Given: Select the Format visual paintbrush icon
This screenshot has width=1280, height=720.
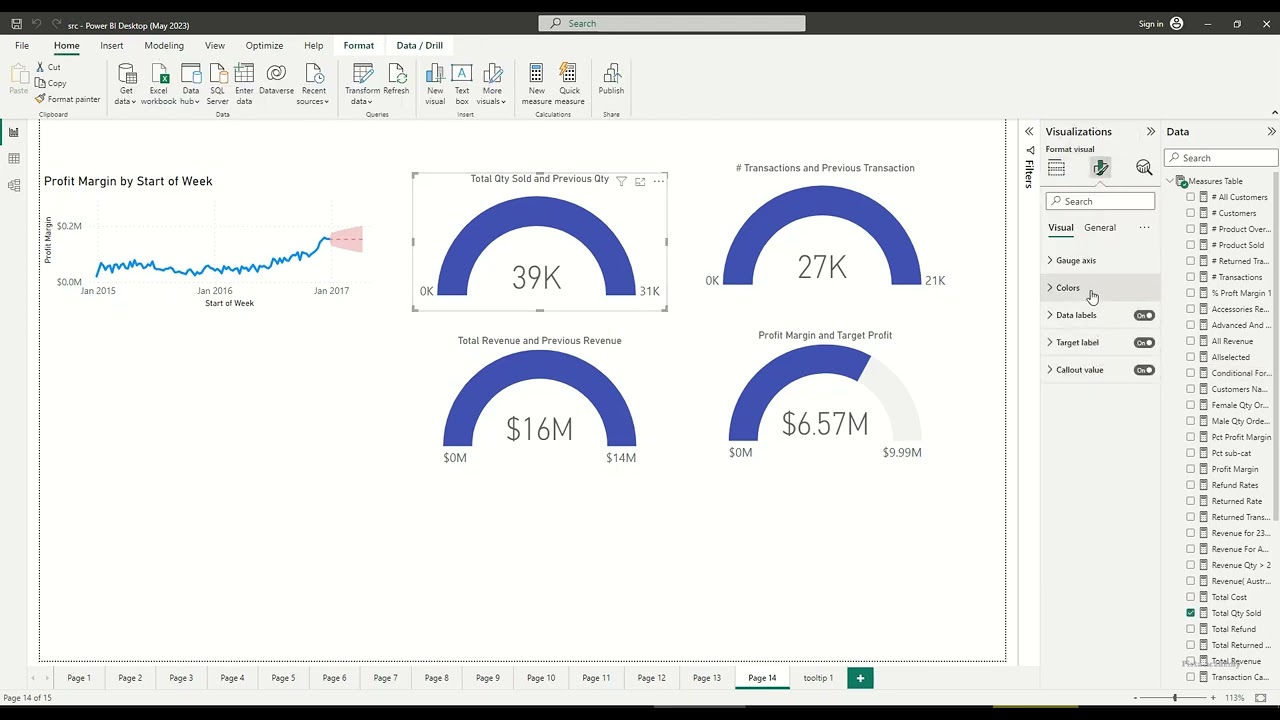Looking at the screenshot, I should point(1100,168).
